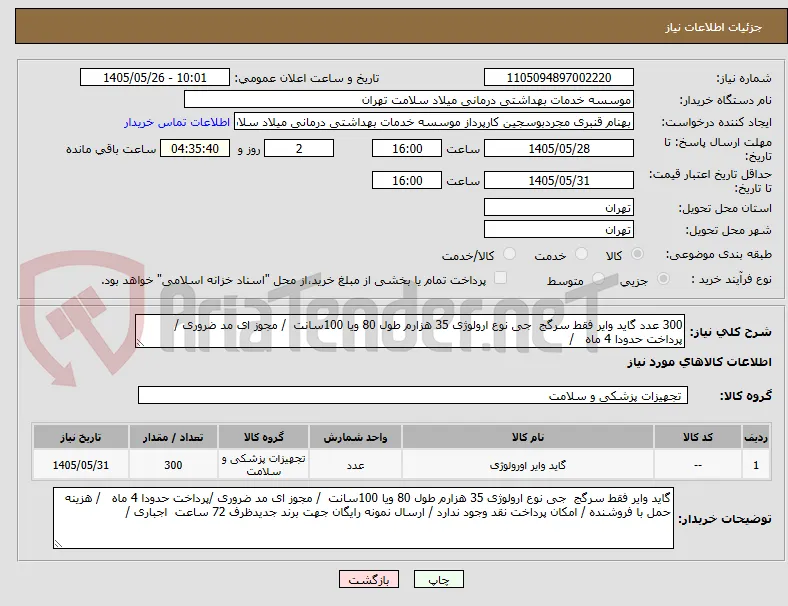Click the quantity cell showing 300
The image size is (788, 606).
(x=173, y=465)
